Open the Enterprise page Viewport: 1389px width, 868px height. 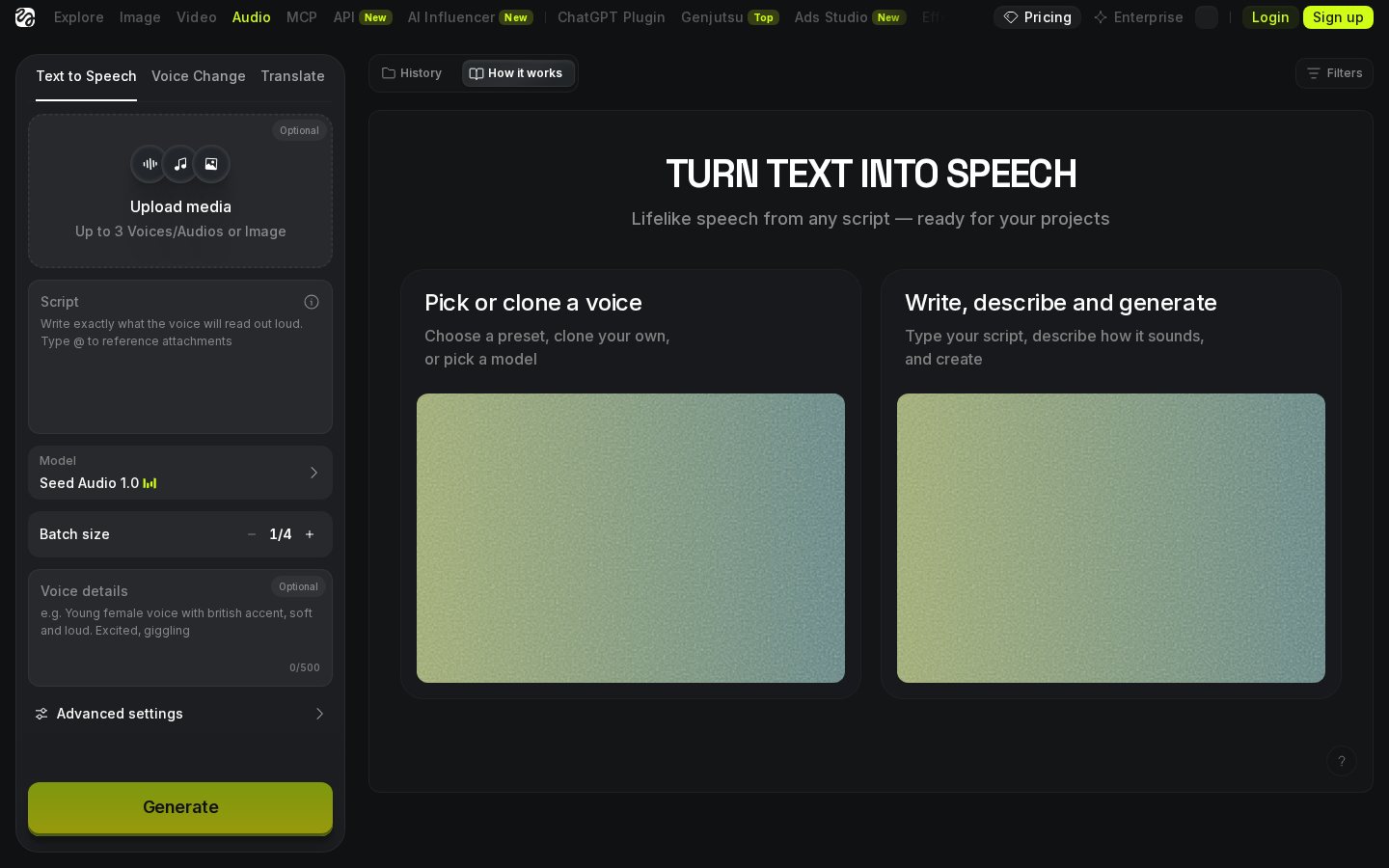tap(1138, 17)
